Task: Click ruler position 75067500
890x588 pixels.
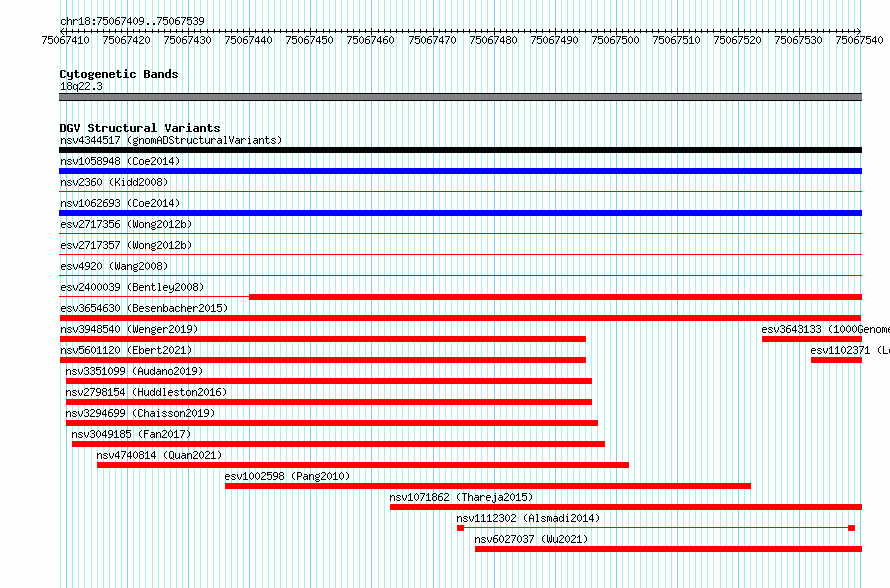Action: (615, 40)
